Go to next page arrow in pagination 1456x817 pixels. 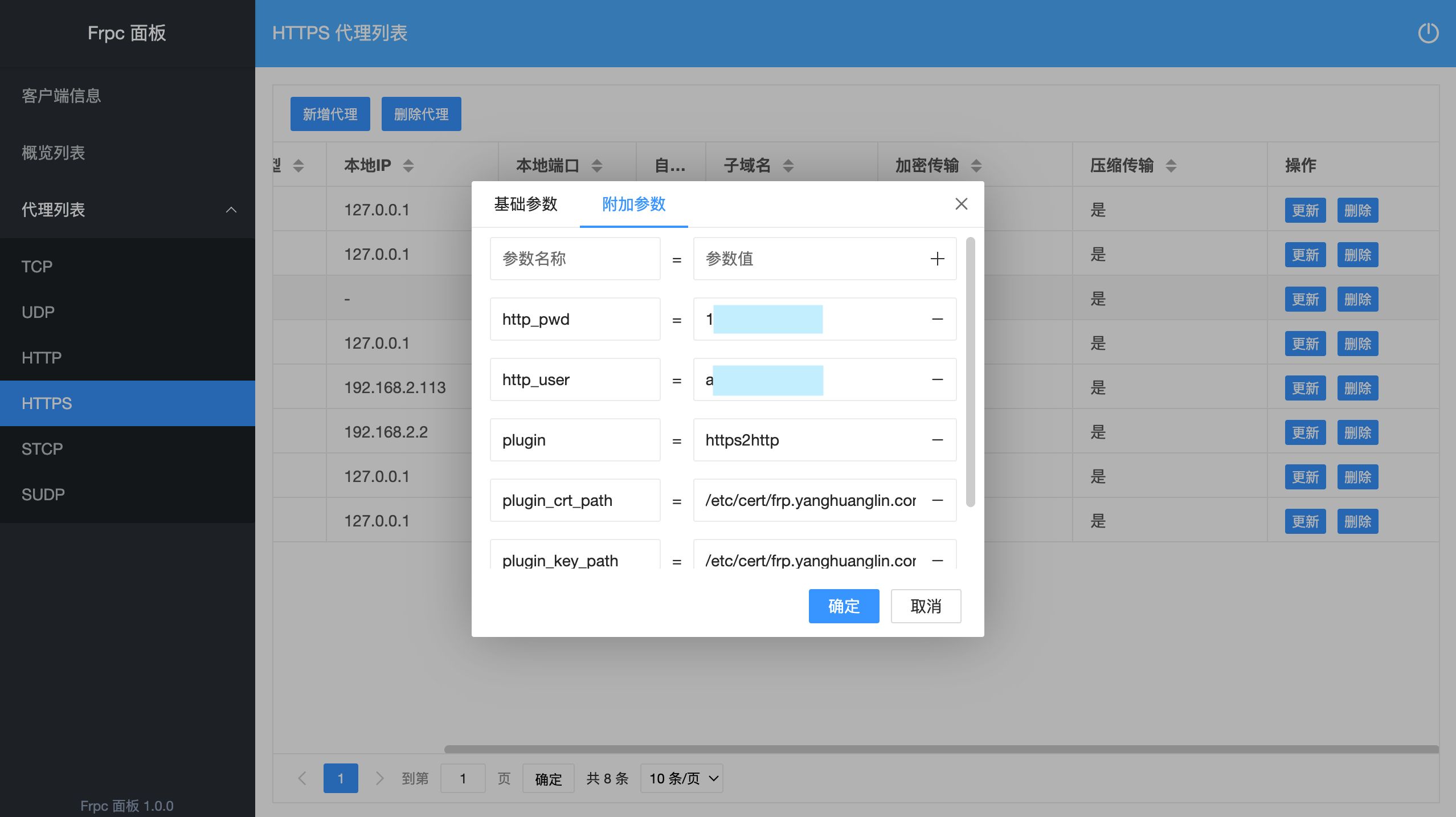click(x=379, y=778)
